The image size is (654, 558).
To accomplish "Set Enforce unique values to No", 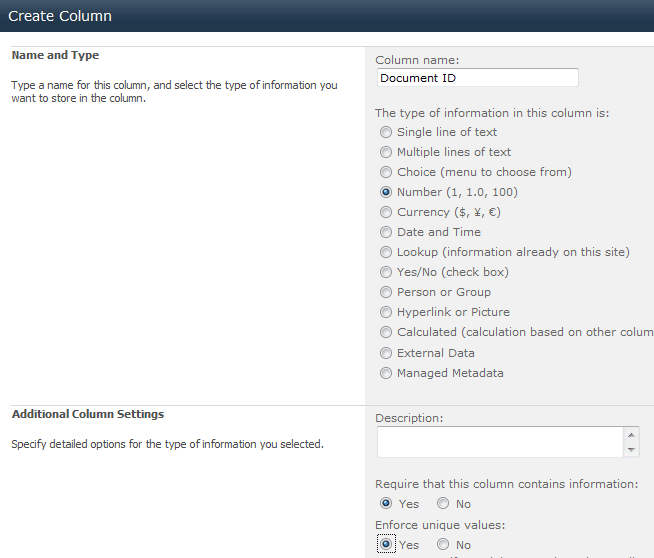I will coord(443,545).
